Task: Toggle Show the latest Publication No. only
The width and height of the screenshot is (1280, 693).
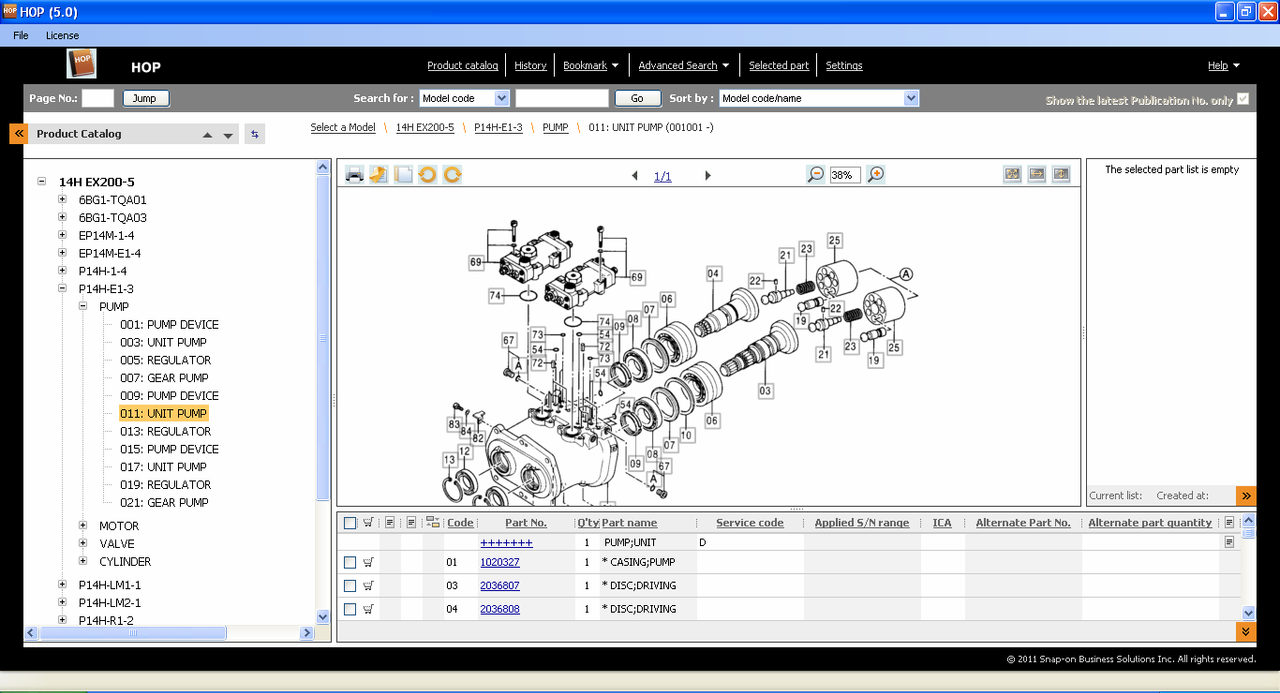Action: (1243, 99)
